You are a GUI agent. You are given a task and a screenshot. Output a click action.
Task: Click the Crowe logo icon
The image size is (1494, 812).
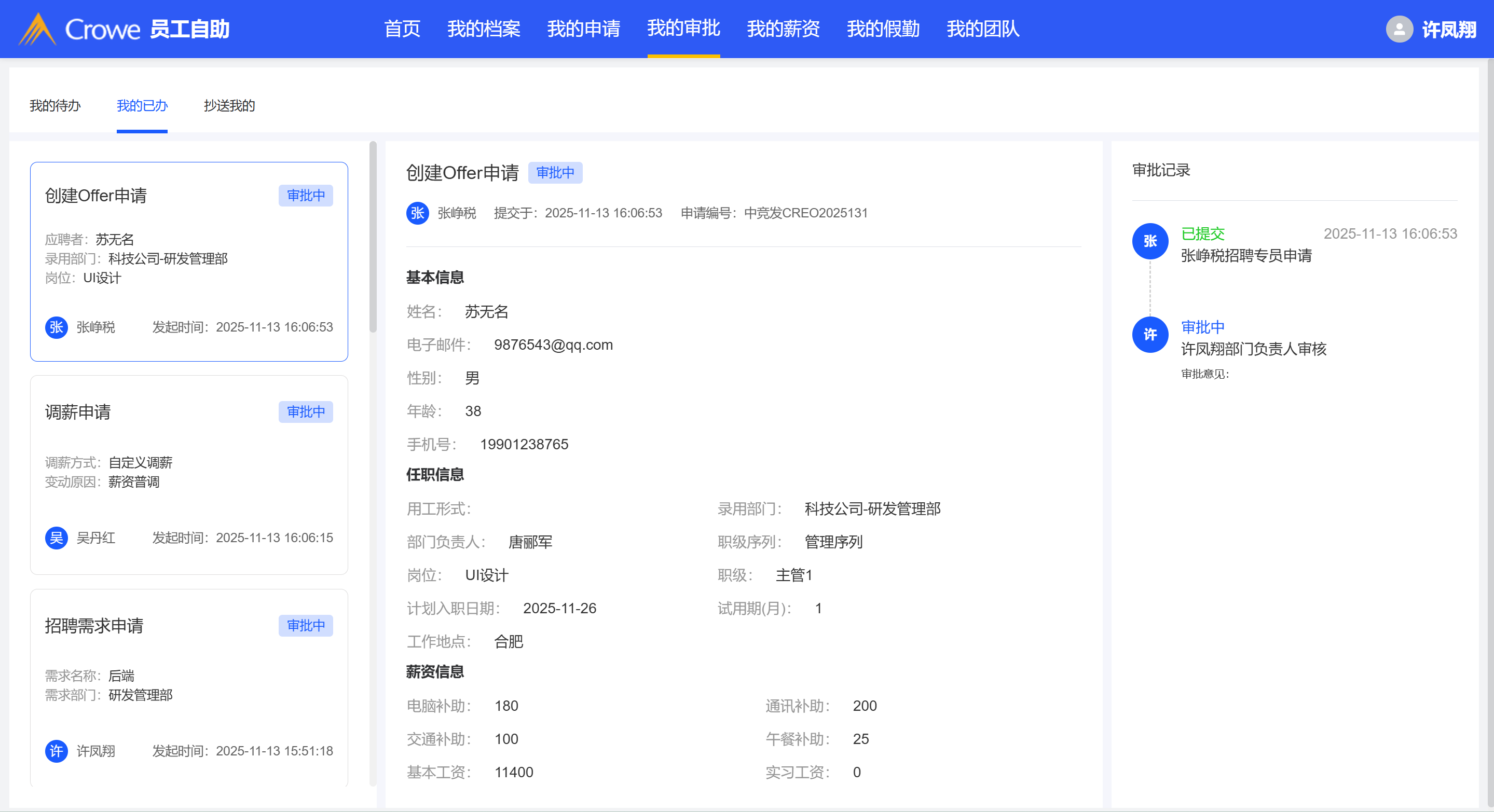click(37, 29)
